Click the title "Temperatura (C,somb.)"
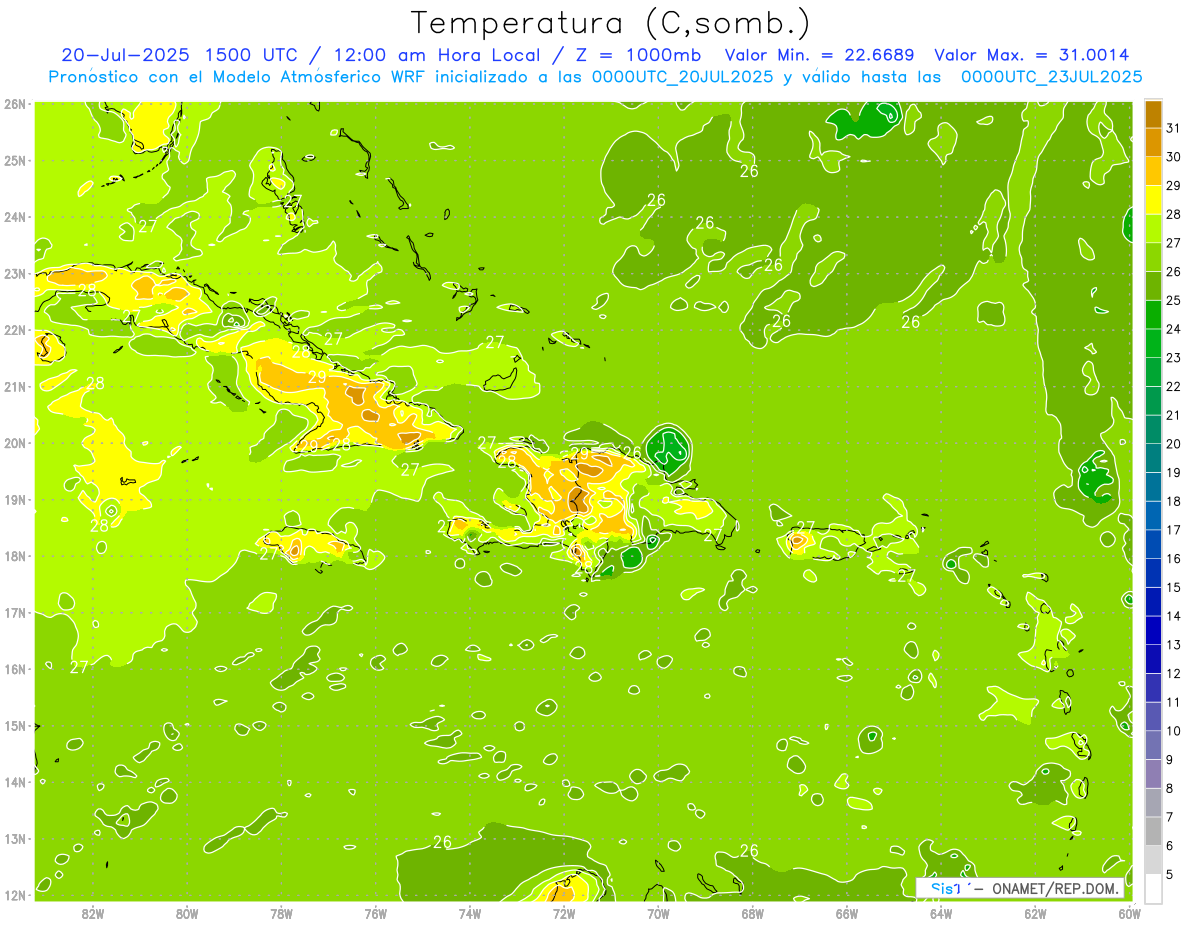This screenshot has width=1200, height=927. (611, 24)
